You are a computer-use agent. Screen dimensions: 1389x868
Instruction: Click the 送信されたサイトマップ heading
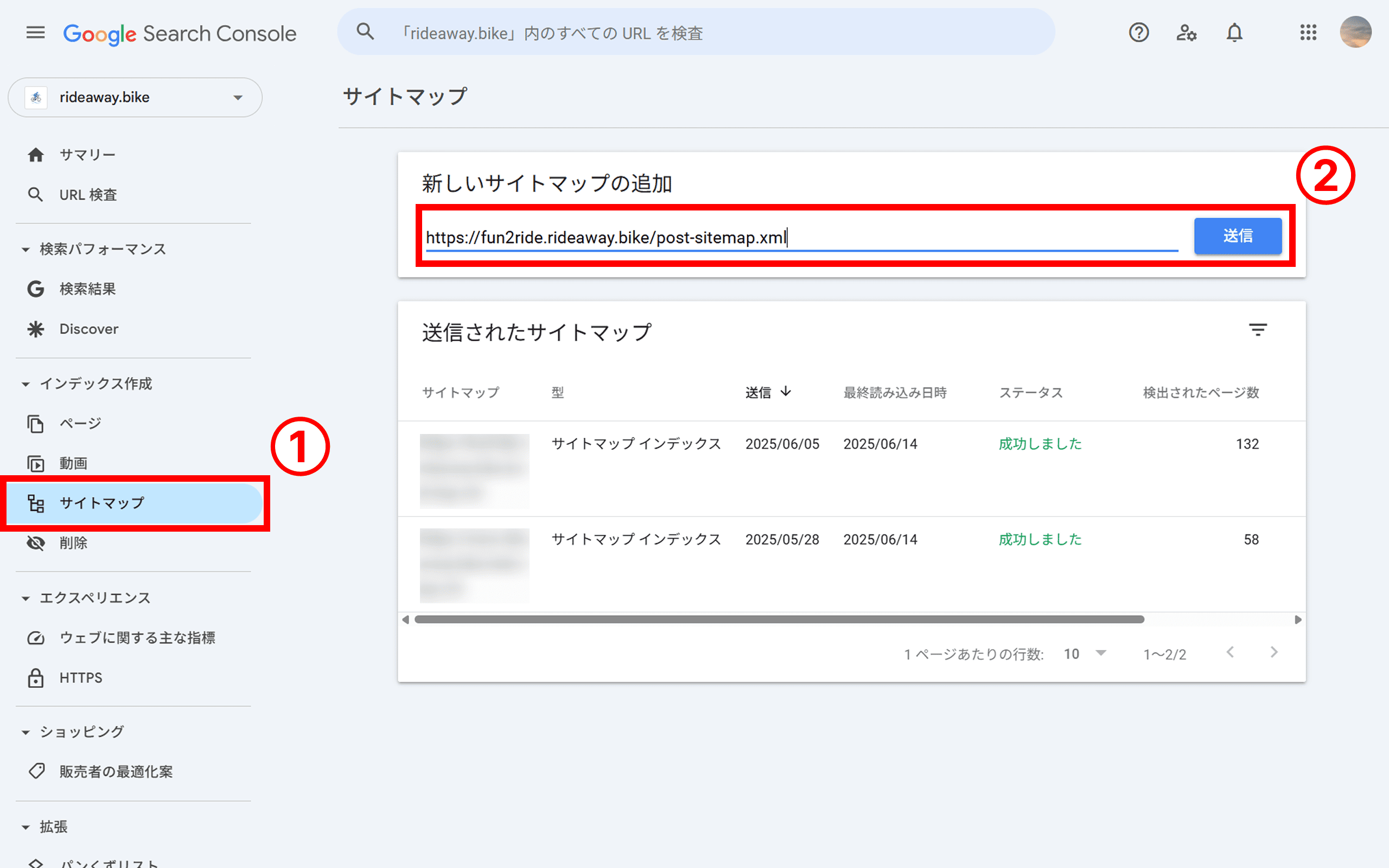[x=537, y=333]
